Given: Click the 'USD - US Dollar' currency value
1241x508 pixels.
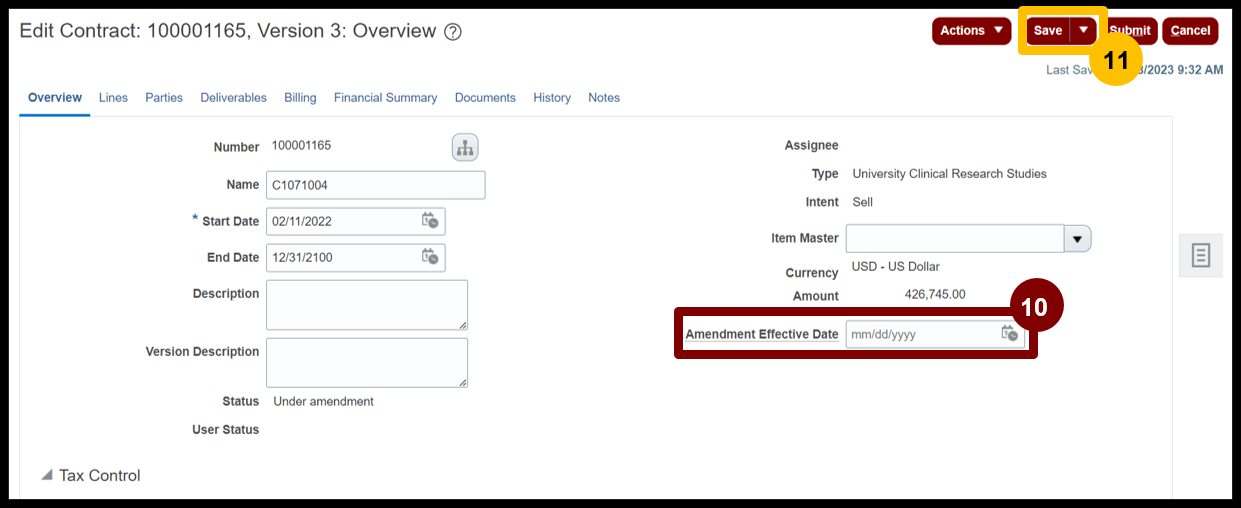Looking at the screenshot, I should [x=896, y=267].
